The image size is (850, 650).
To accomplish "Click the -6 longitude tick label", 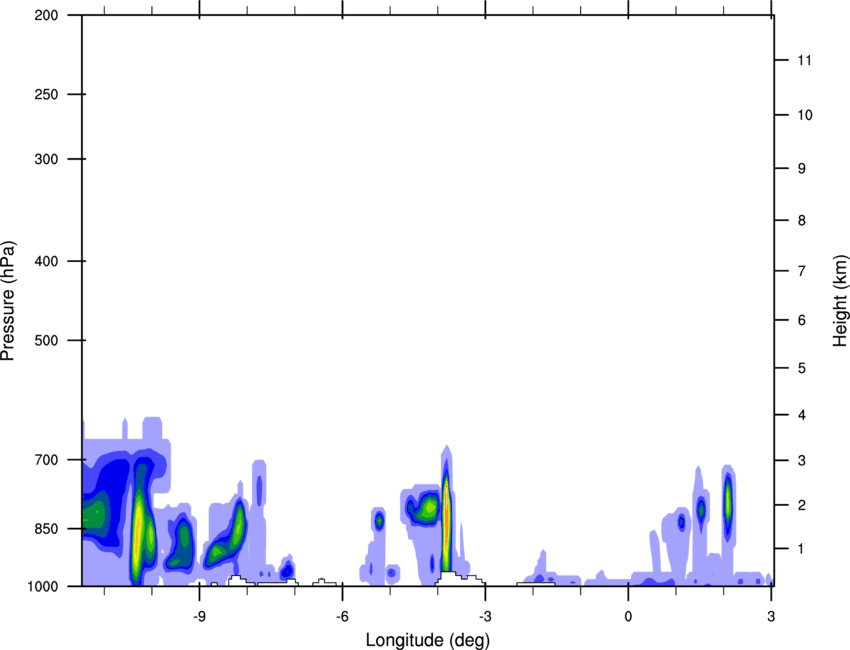I will coord(342,616).
